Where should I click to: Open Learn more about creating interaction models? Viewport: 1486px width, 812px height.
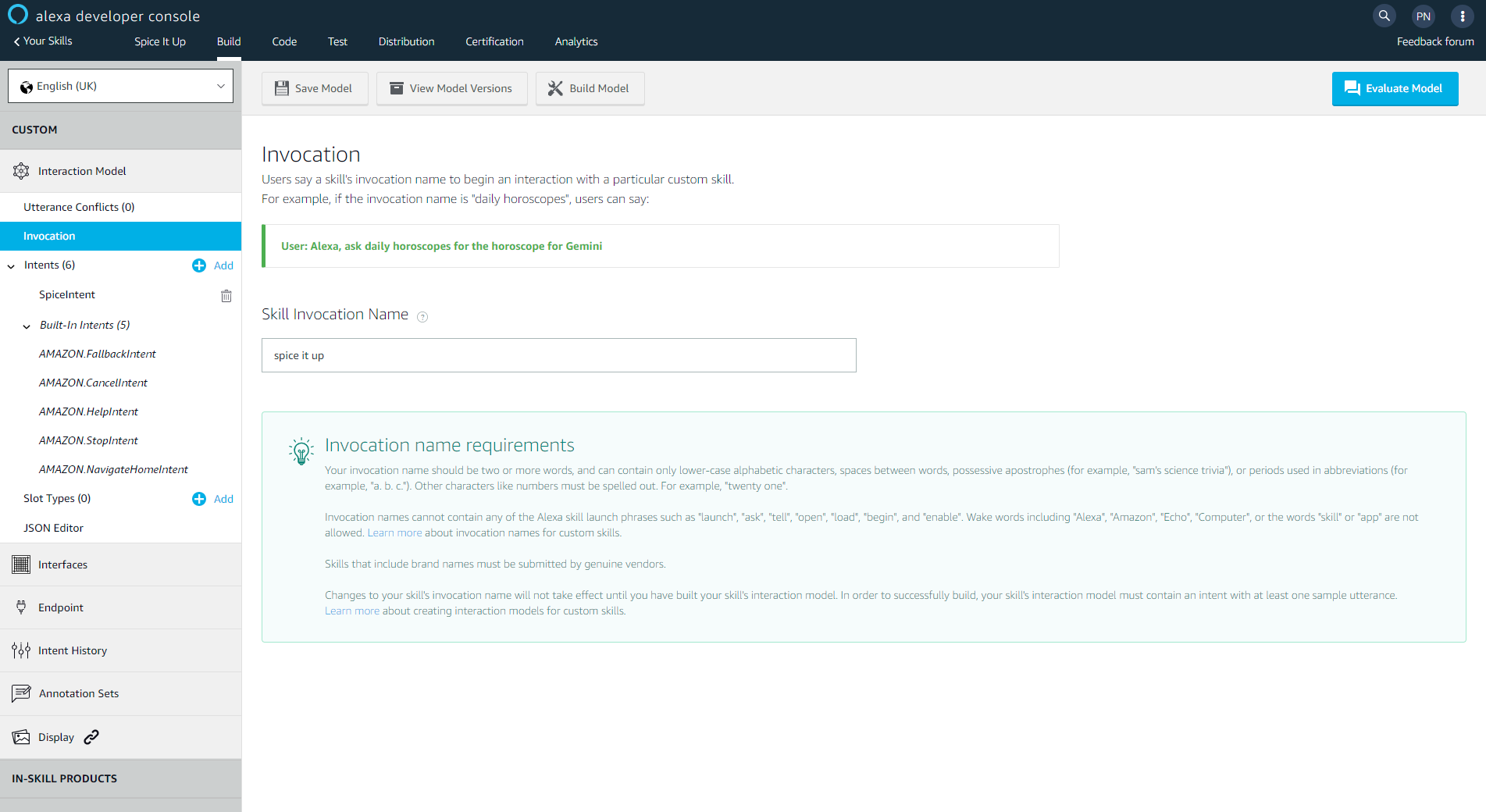[x=352, y=611]
